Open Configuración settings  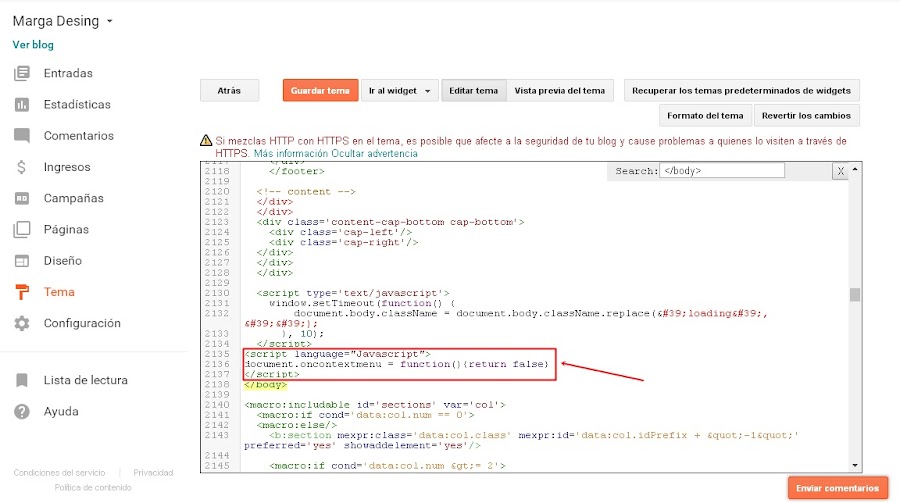point(82,323)
